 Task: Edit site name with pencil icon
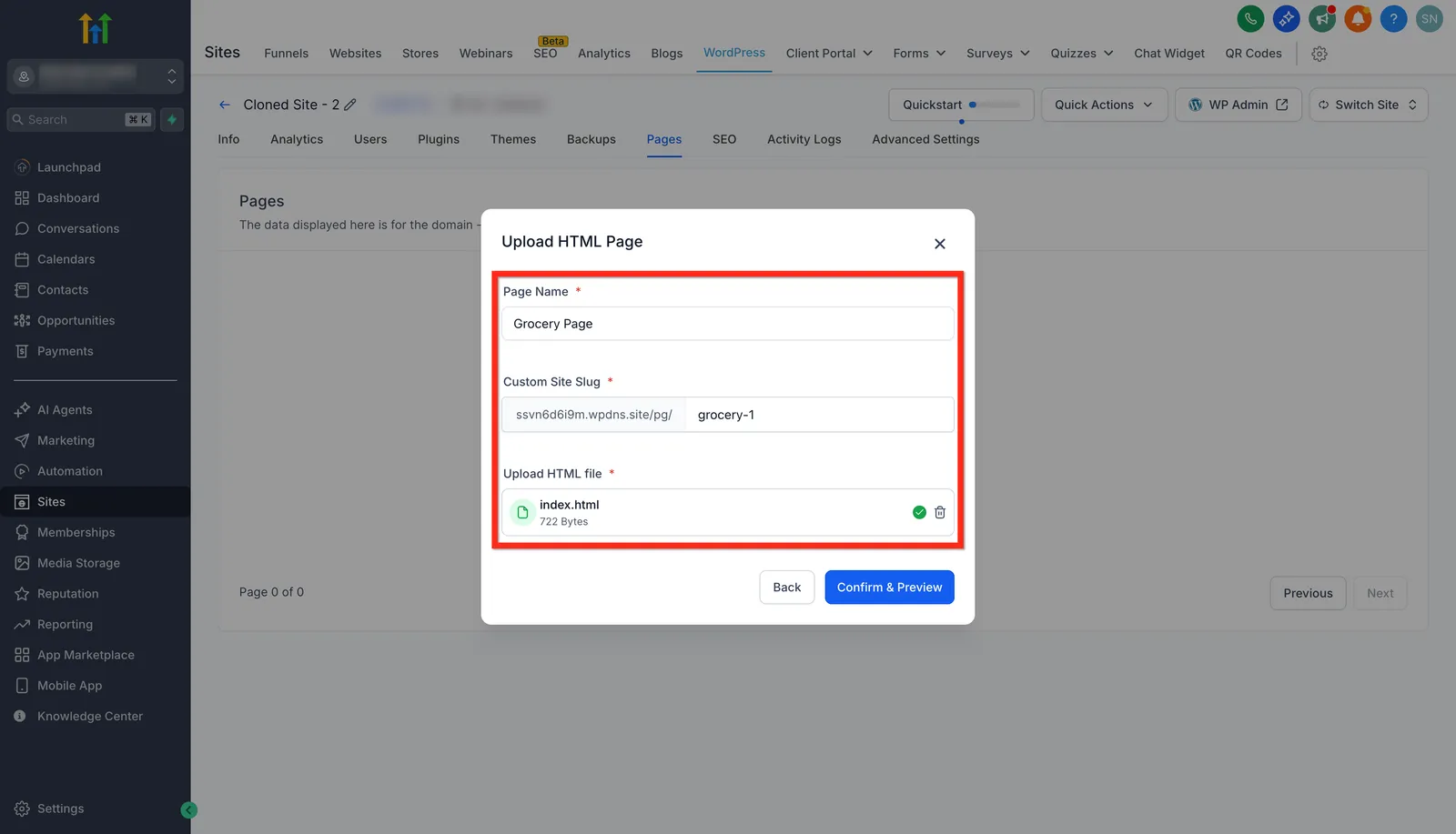coord(350,105)
